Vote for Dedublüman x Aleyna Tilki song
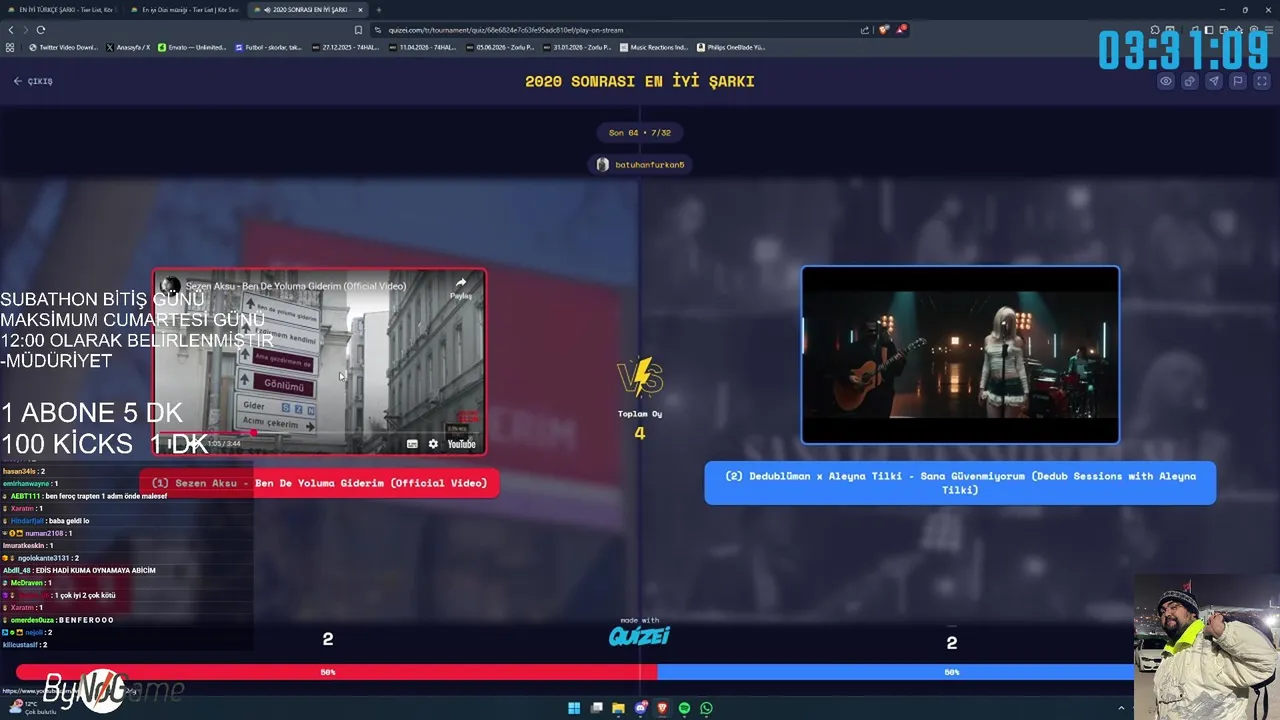1280x720 pixels. 960,483
